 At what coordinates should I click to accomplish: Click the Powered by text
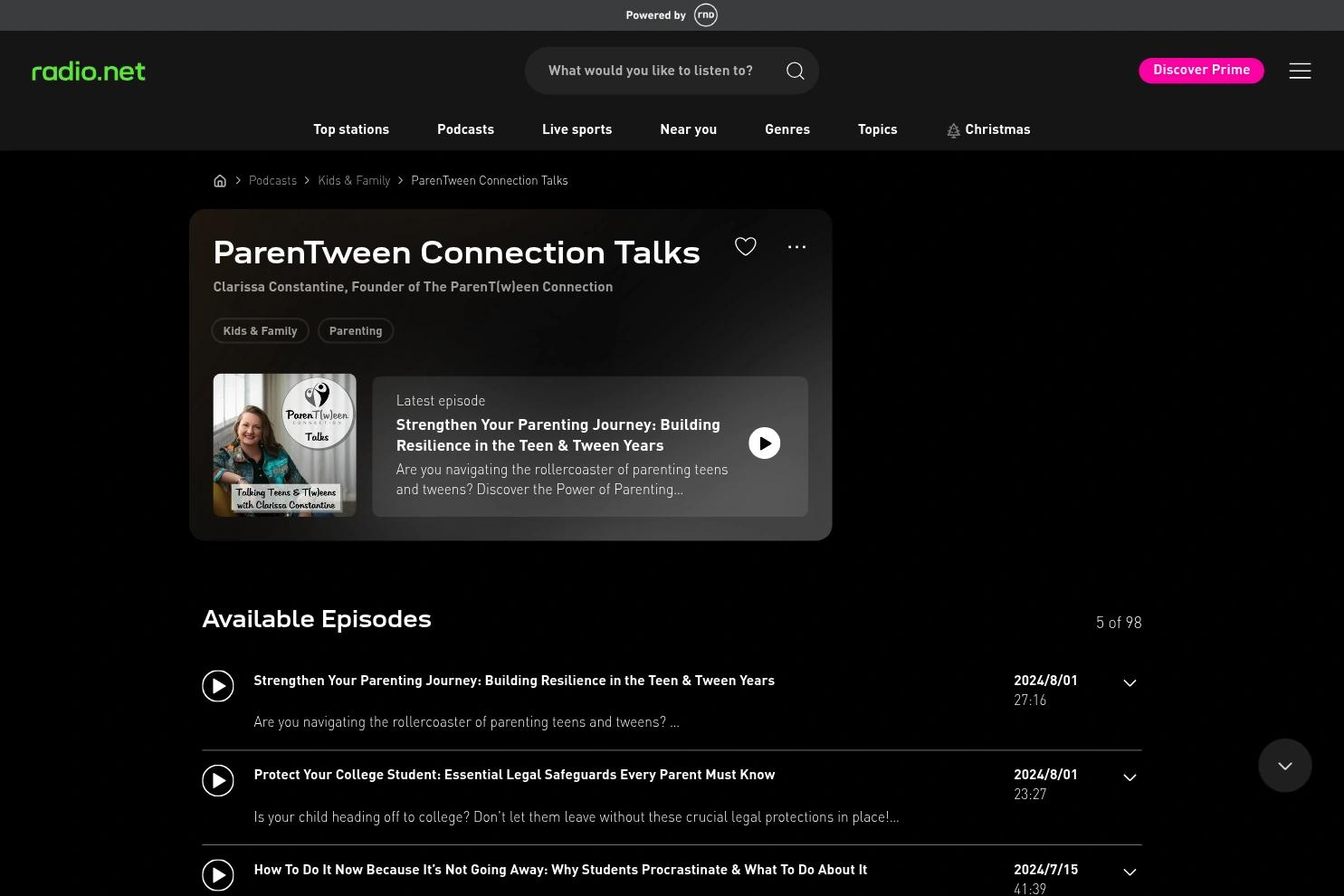pos(656,15)
